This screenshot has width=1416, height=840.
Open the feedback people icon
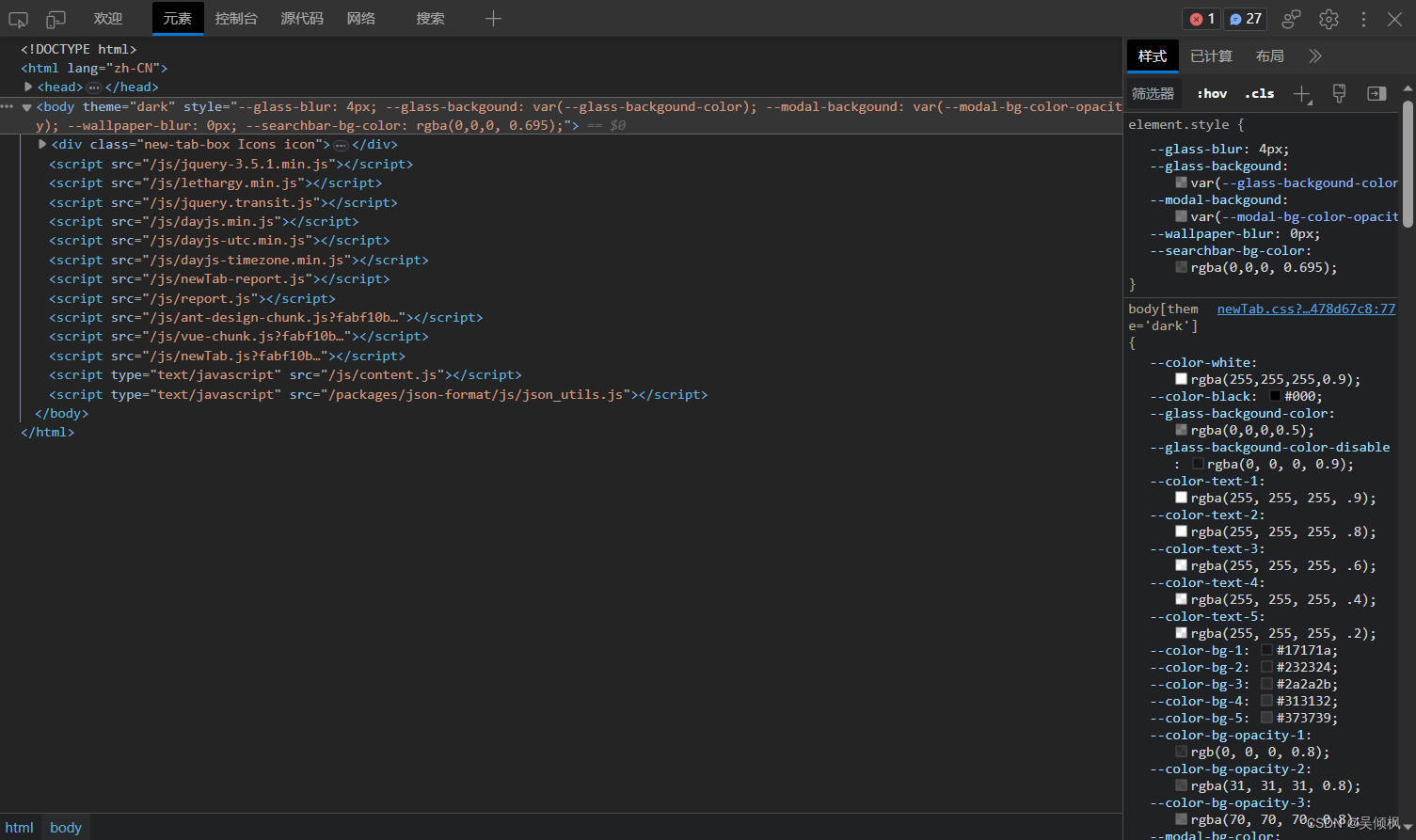point(1291,19)
